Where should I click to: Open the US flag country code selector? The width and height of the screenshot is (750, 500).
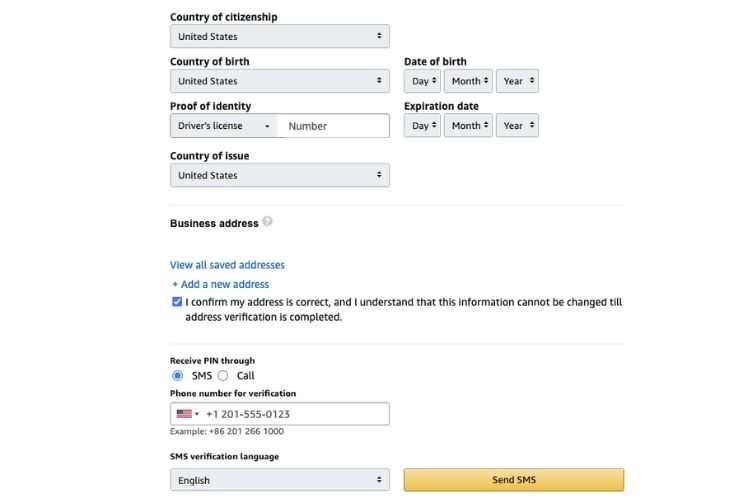click(x=187, y=414)
